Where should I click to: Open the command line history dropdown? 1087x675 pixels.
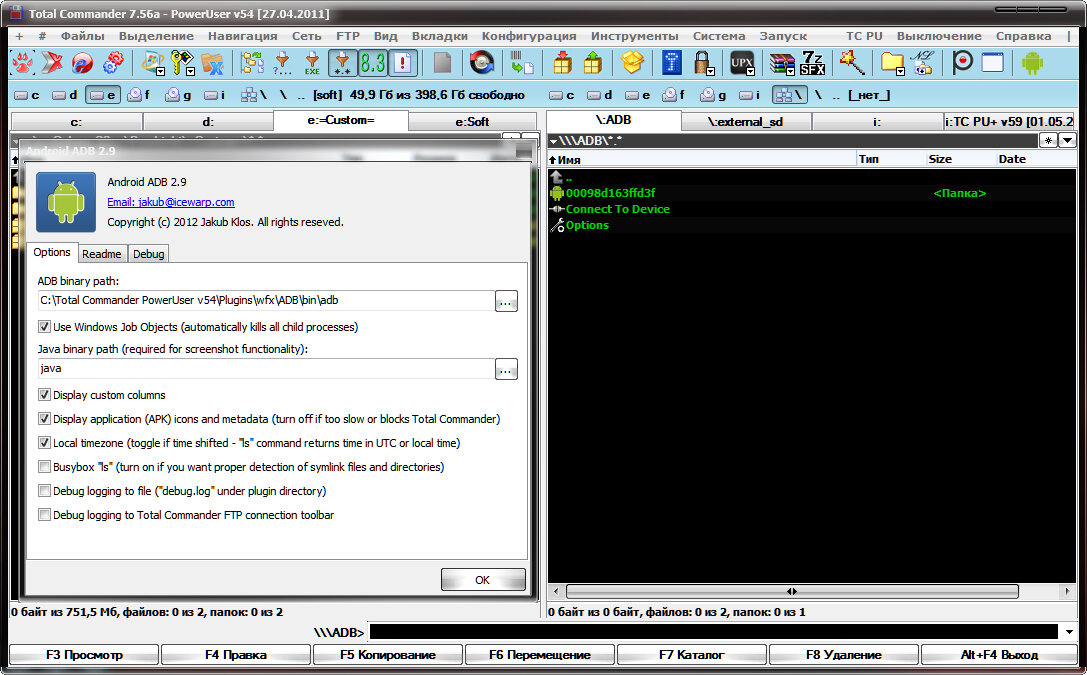1070,632
